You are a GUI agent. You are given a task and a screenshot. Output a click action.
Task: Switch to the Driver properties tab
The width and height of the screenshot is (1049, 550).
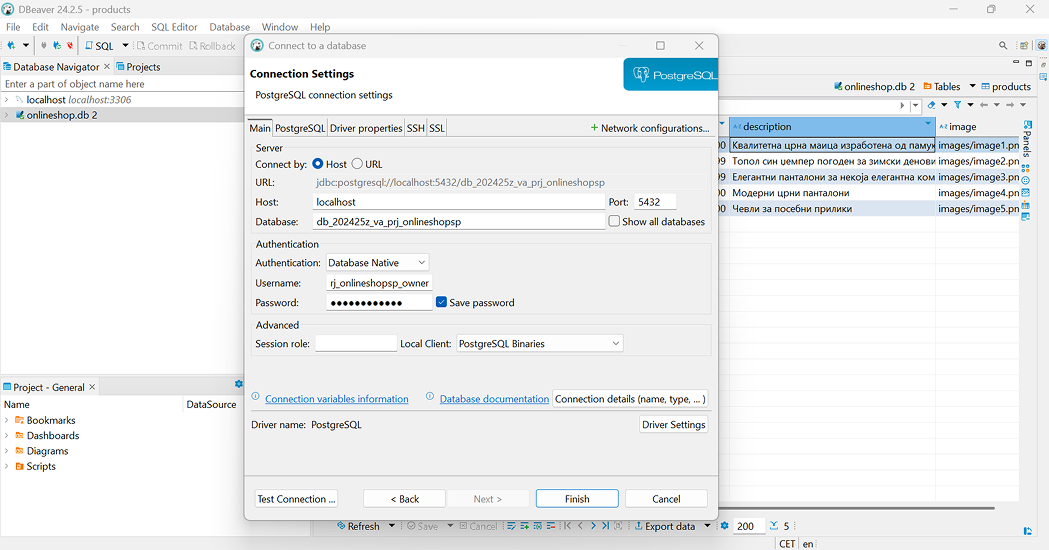pyautogui.click(x=366, y=128)
